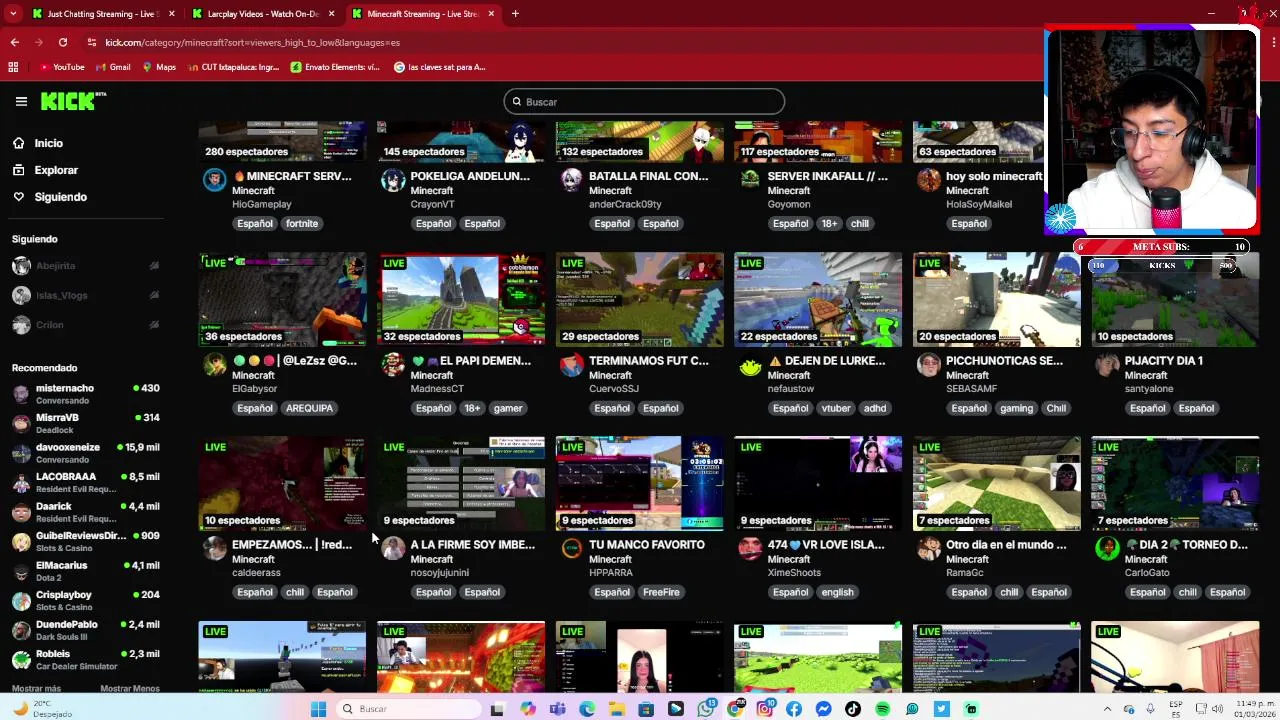Viewport: 1280px width, 720px height.
Task: Click nefaustow channel avatar icon
Action: (750, 367)
